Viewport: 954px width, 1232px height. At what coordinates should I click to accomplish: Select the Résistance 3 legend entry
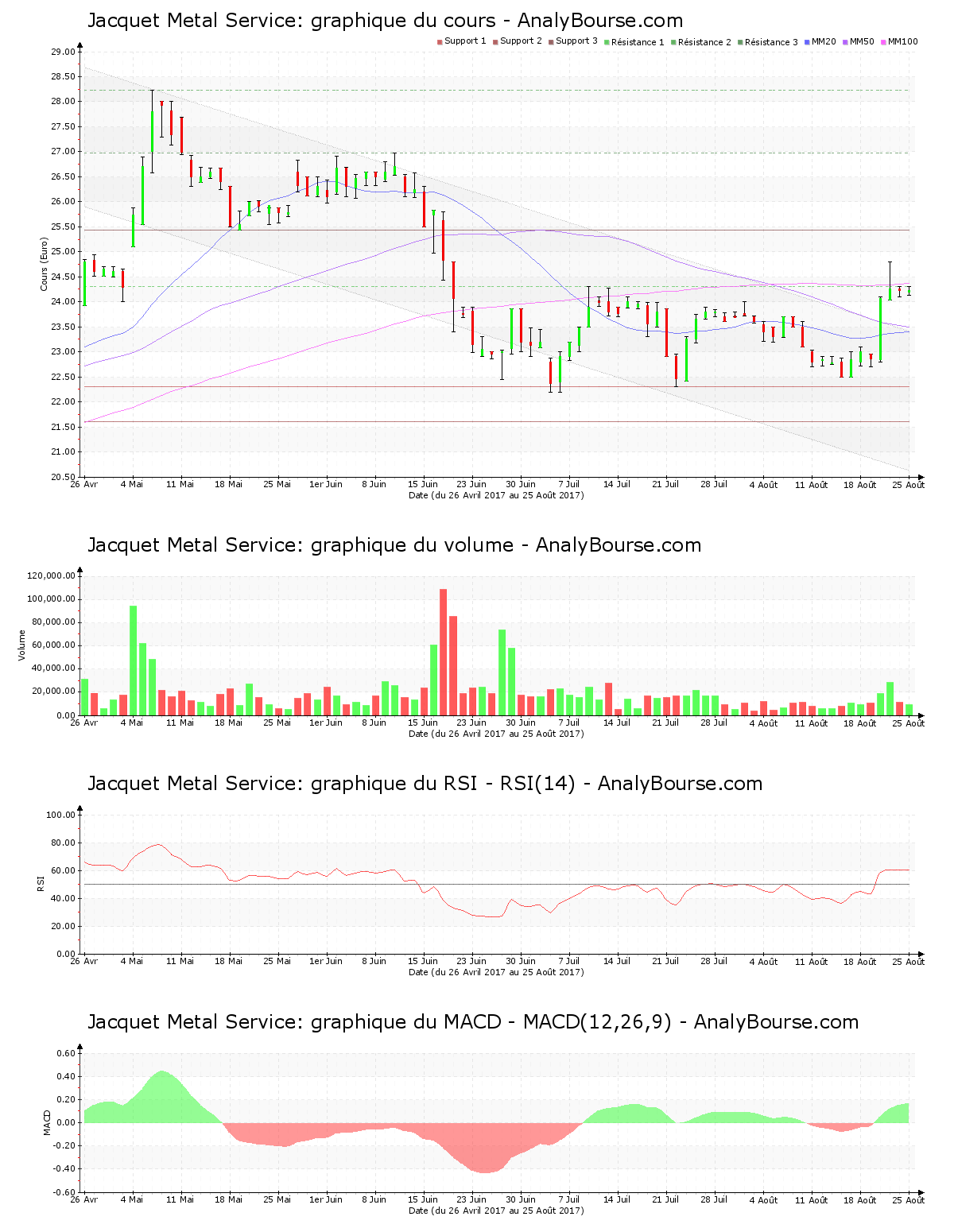[768, 41]
